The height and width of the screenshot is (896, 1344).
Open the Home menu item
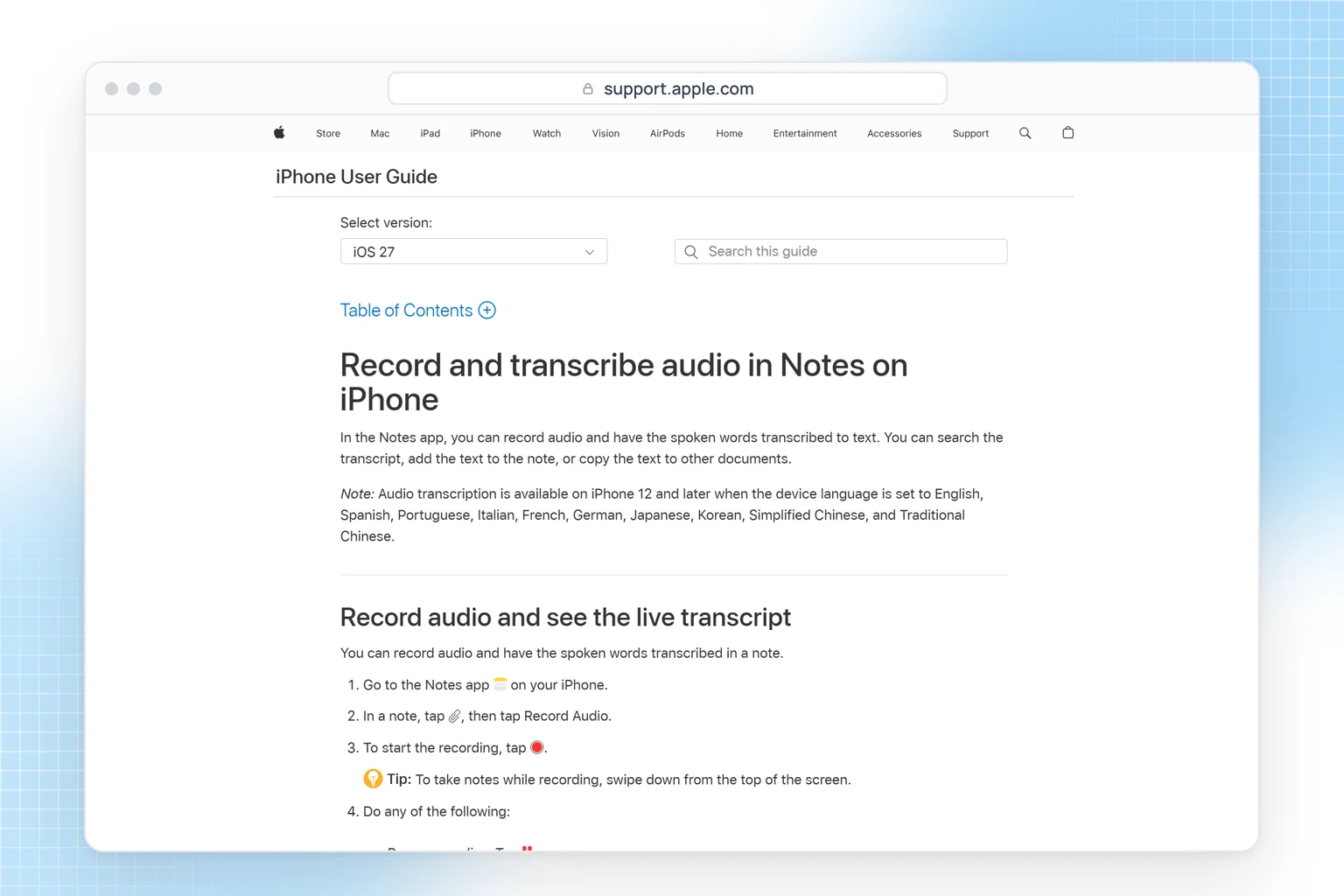coord(729,133)
